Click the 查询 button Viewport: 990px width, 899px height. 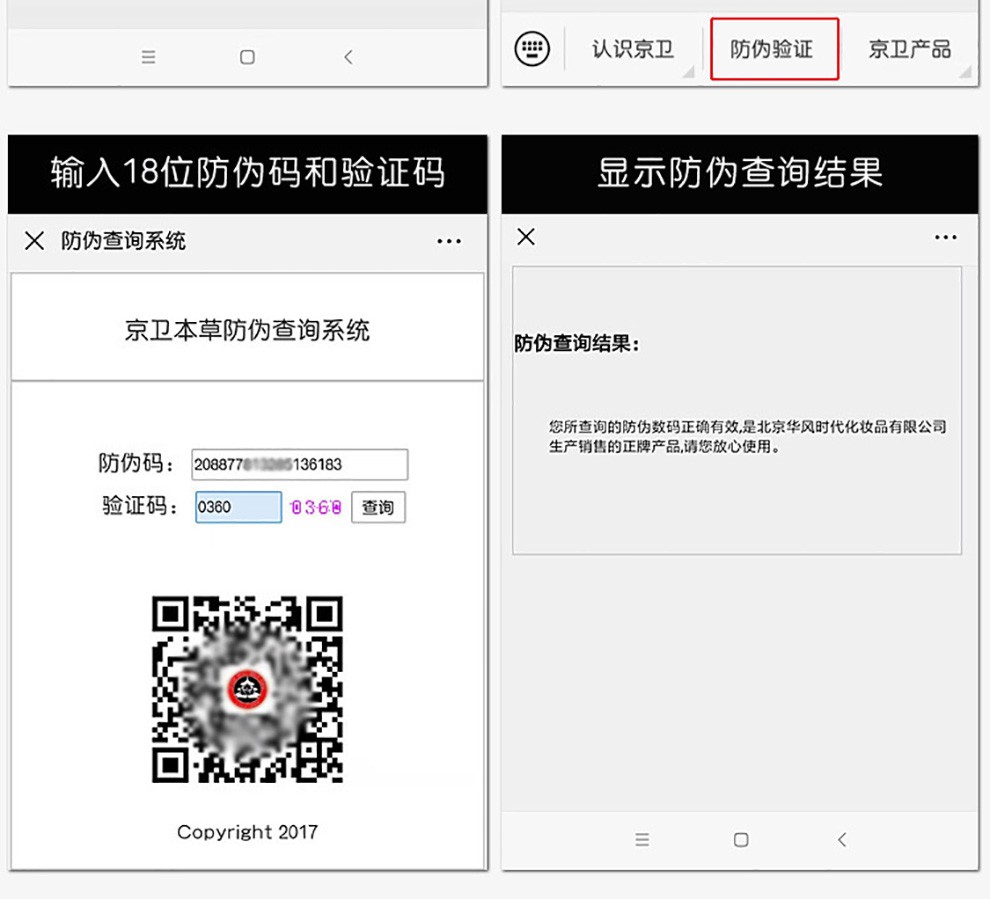coord(378,507)
